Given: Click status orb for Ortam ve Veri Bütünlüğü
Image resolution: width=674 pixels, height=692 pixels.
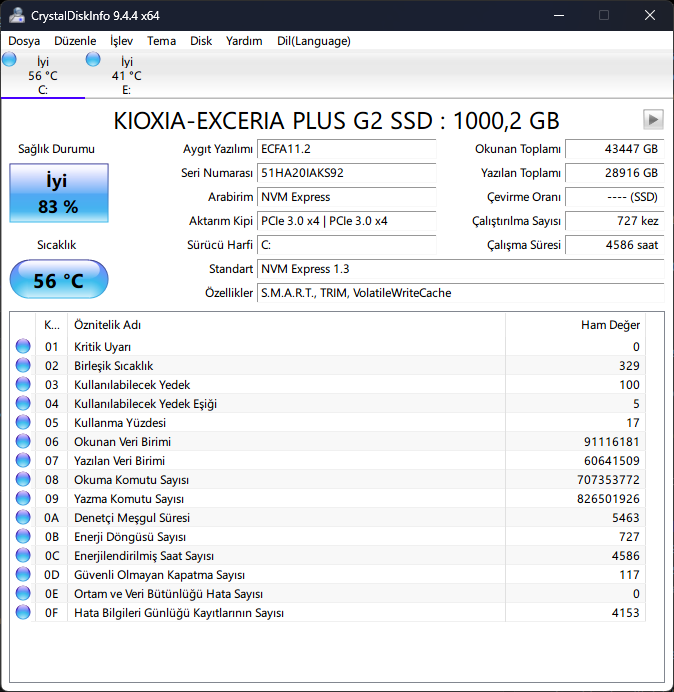Looking at the screenshot, I should (23, 593).
